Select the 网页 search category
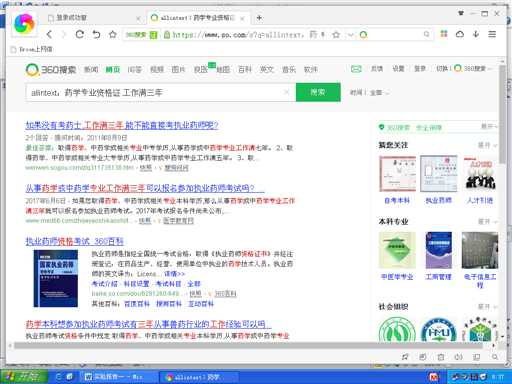 [113, 70]
